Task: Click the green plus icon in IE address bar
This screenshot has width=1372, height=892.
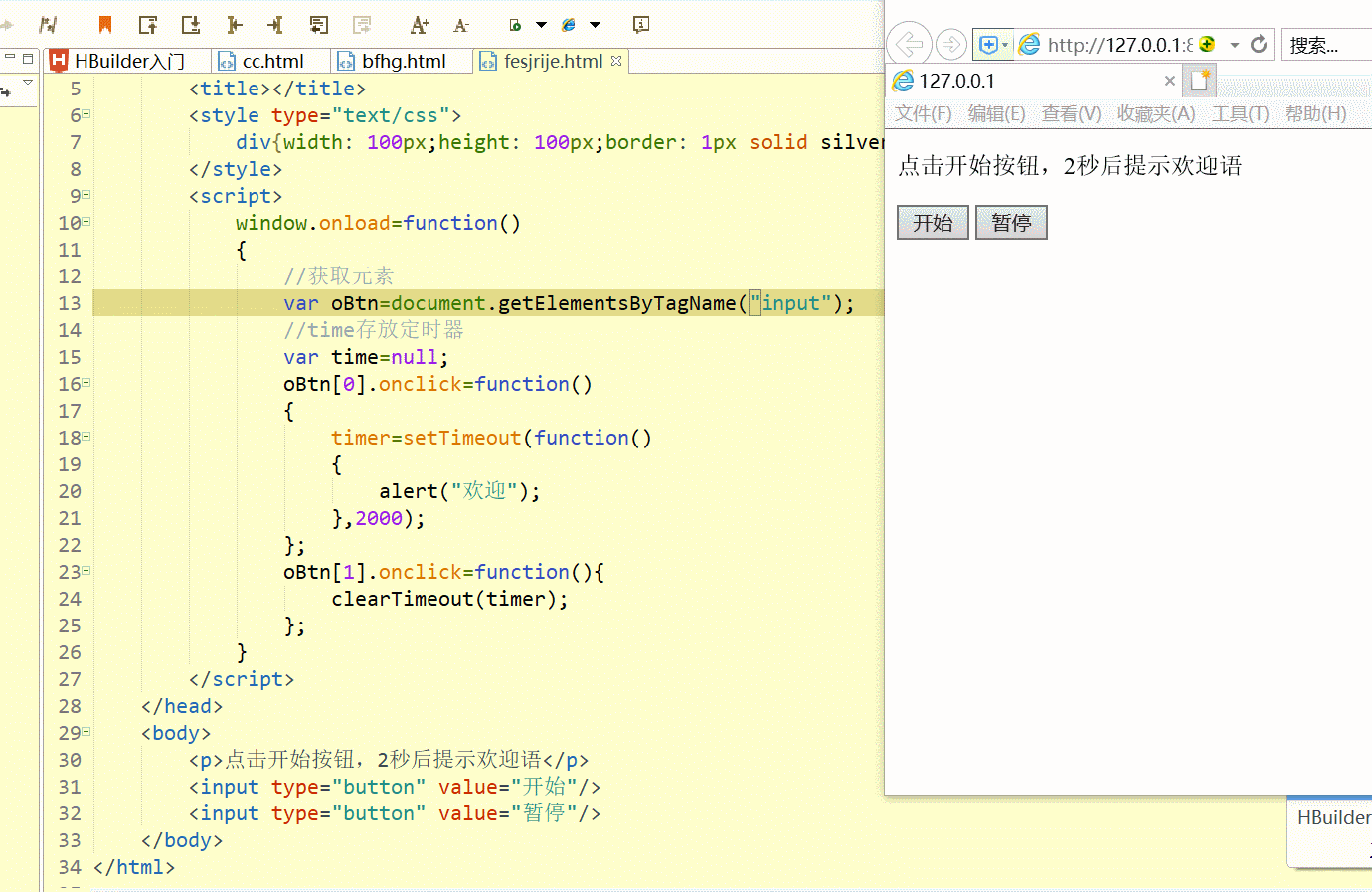Action: coord(1207,44)
